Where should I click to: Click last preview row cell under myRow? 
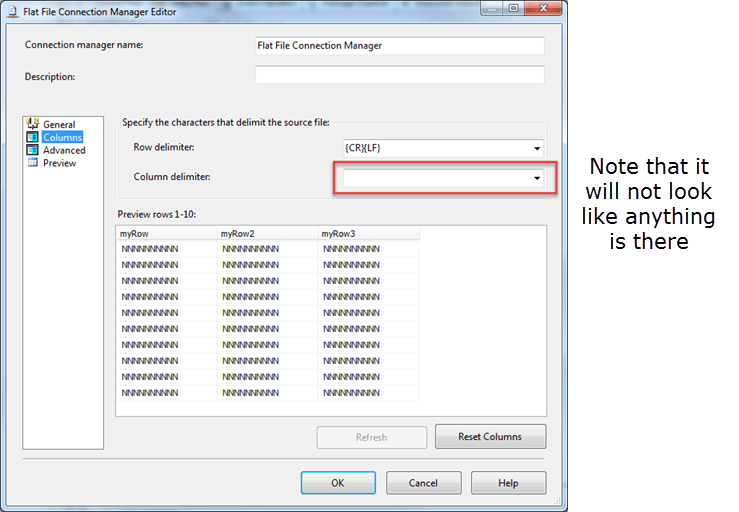tap(167, 393)
